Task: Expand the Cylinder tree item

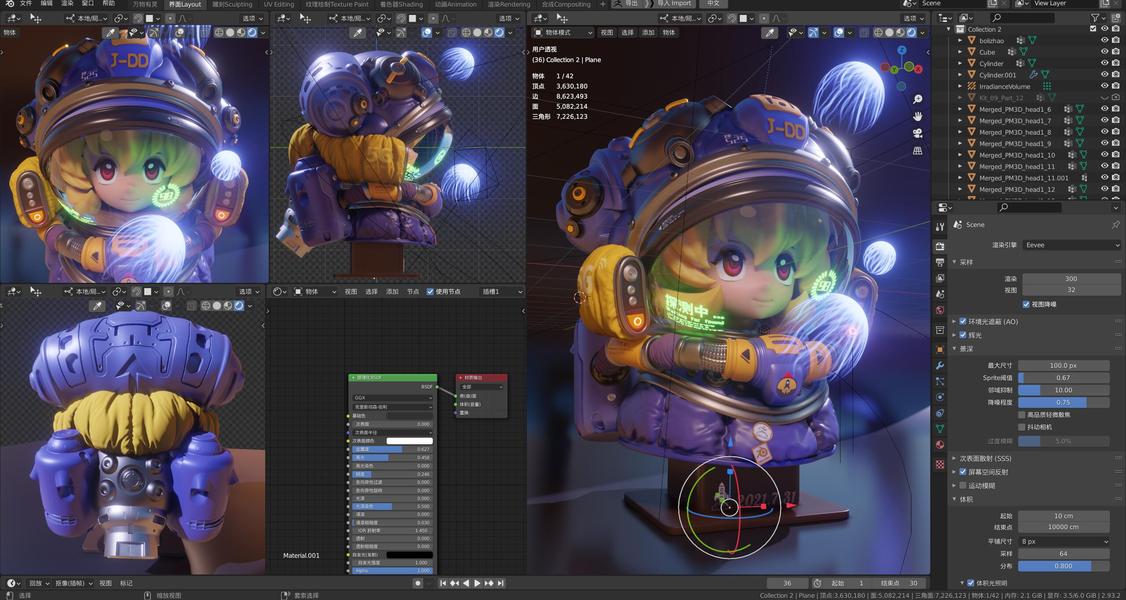Action: click(x=961, y=63)
